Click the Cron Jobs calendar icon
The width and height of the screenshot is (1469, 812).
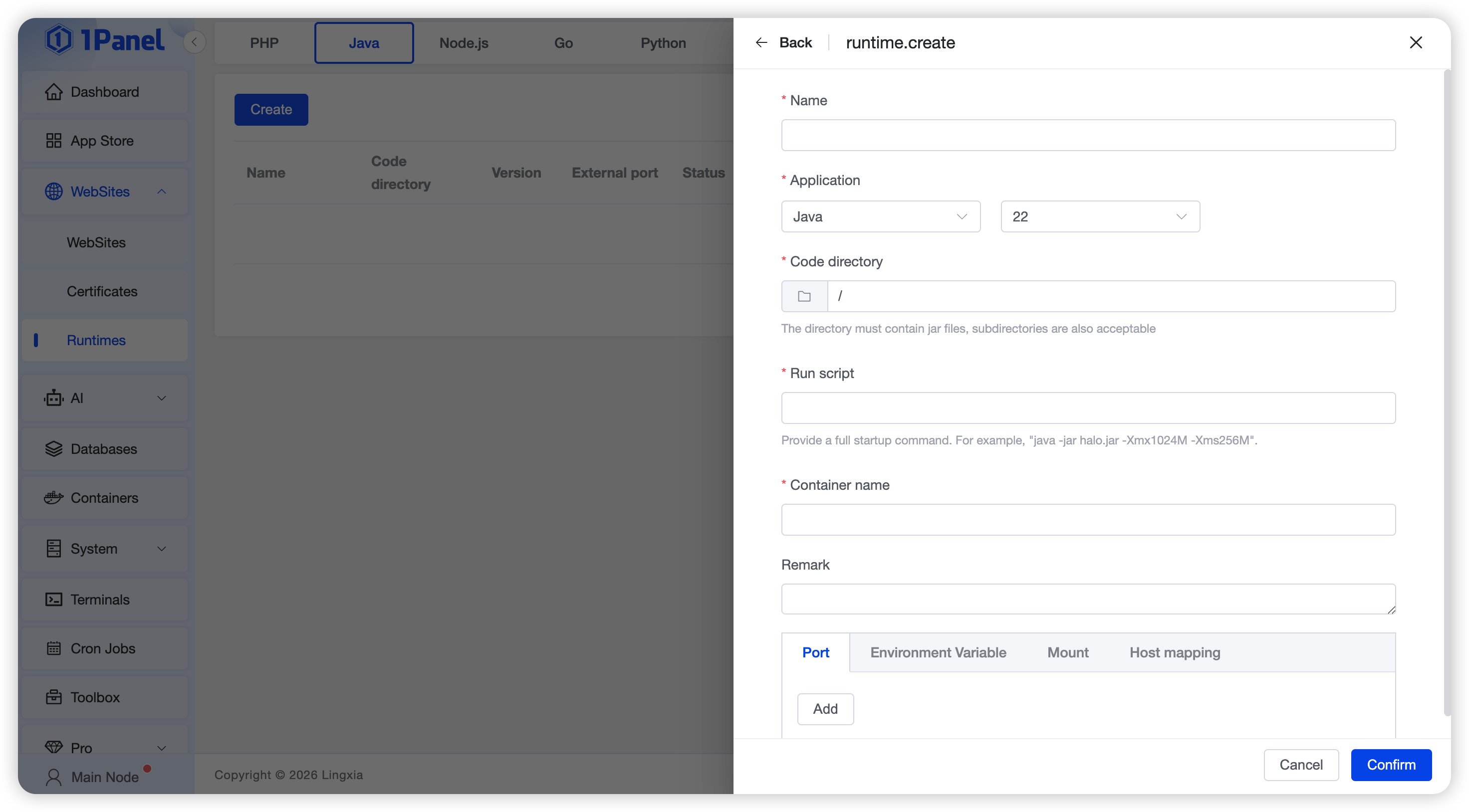[x=53, y=648]
